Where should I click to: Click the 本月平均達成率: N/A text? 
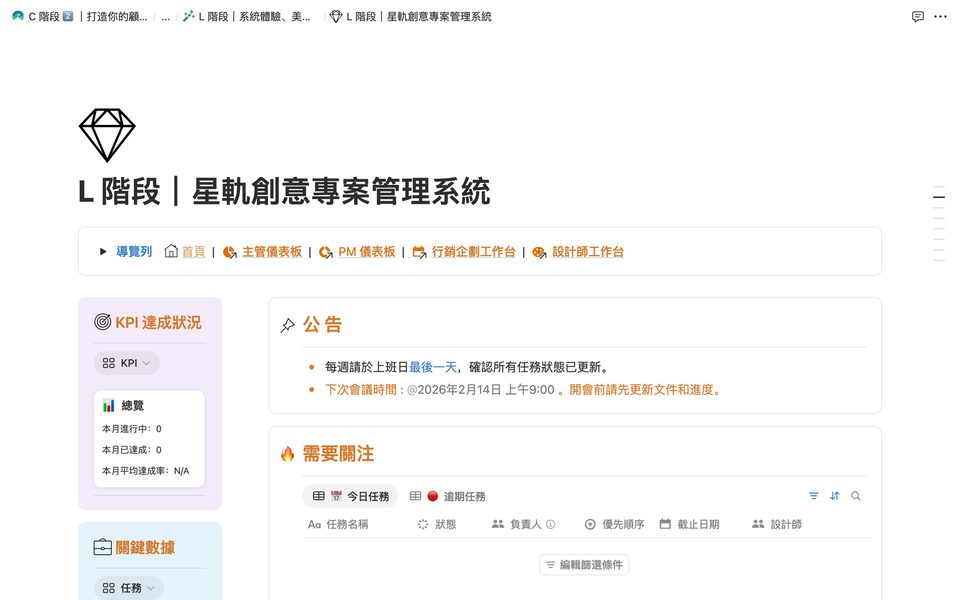[x=146, y=471]
